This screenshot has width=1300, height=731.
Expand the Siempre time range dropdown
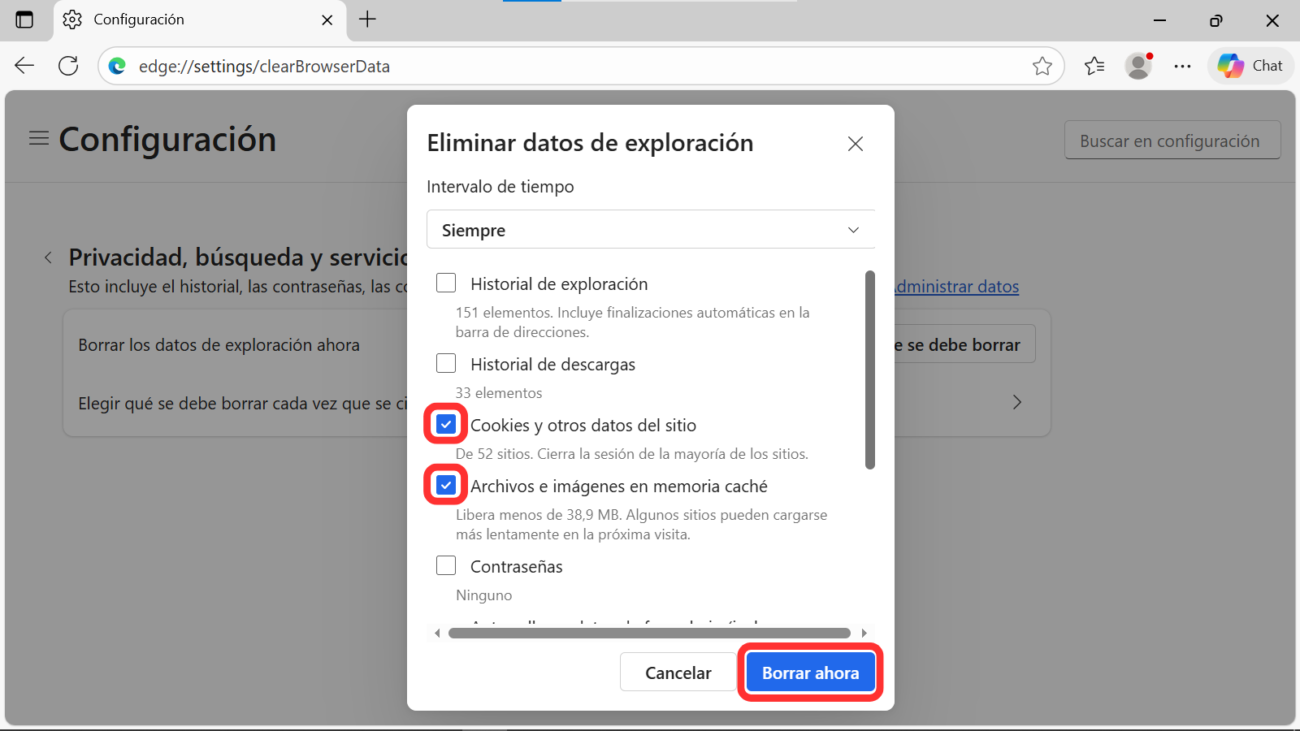(x=650, y=230)
